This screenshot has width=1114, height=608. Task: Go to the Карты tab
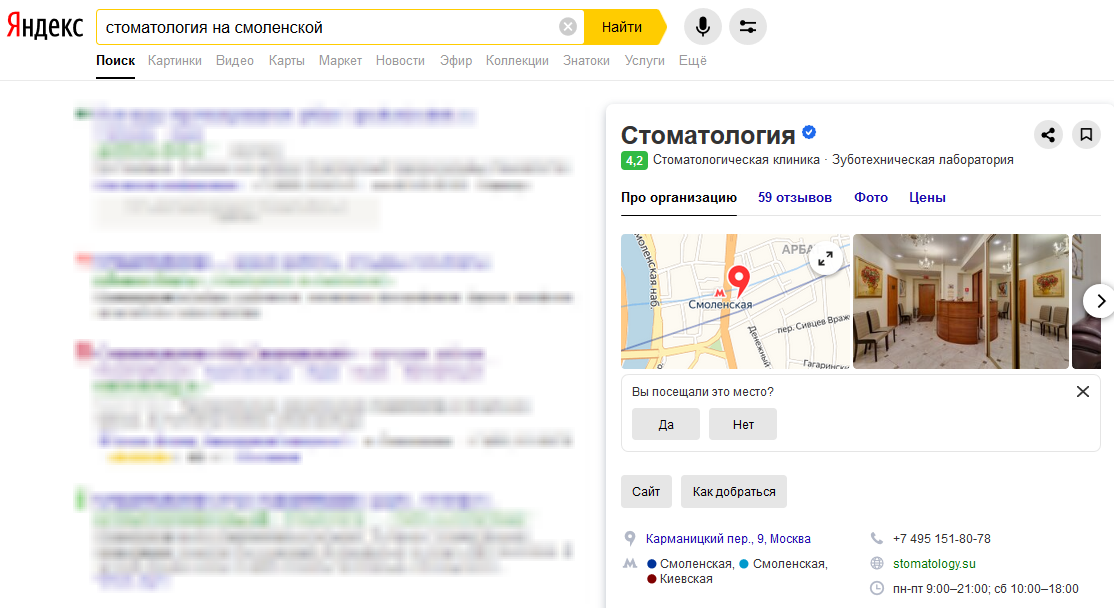pyautogui.click(x=286, y=60)
